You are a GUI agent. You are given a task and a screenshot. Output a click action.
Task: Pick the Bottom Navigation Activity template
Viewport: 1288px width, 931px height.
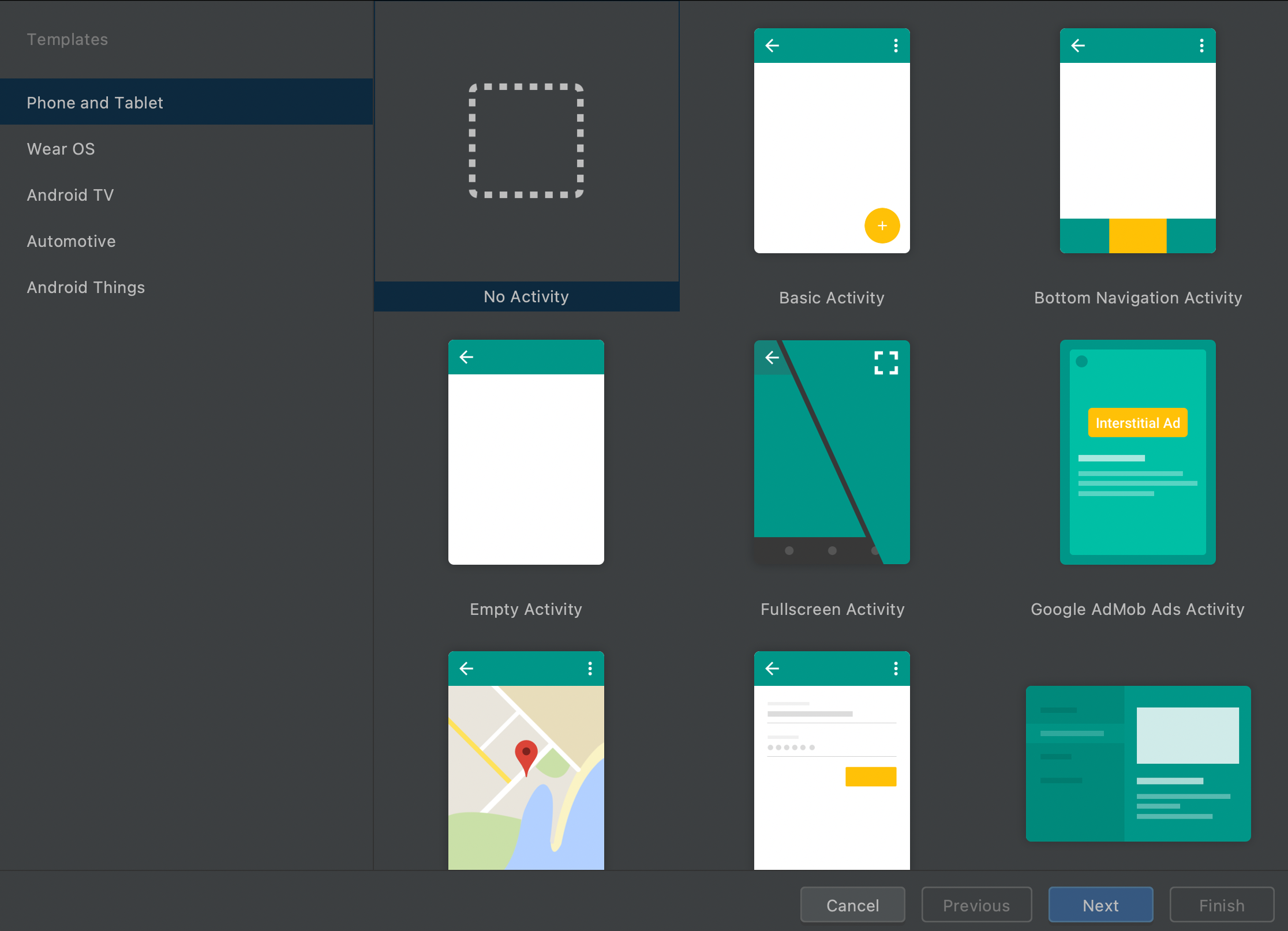click(1137, 141)
